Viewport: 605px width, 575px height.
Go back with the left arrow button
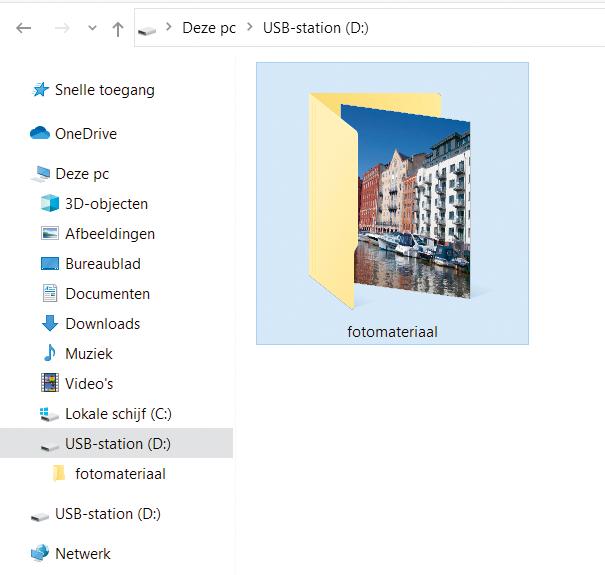coord(24,28)
